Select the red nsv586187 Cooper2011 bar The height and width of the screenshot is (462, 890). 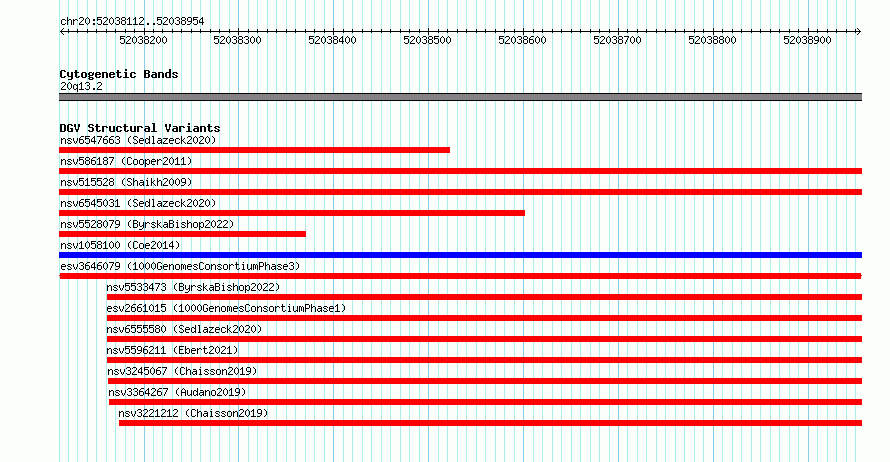tap(460, 171)
